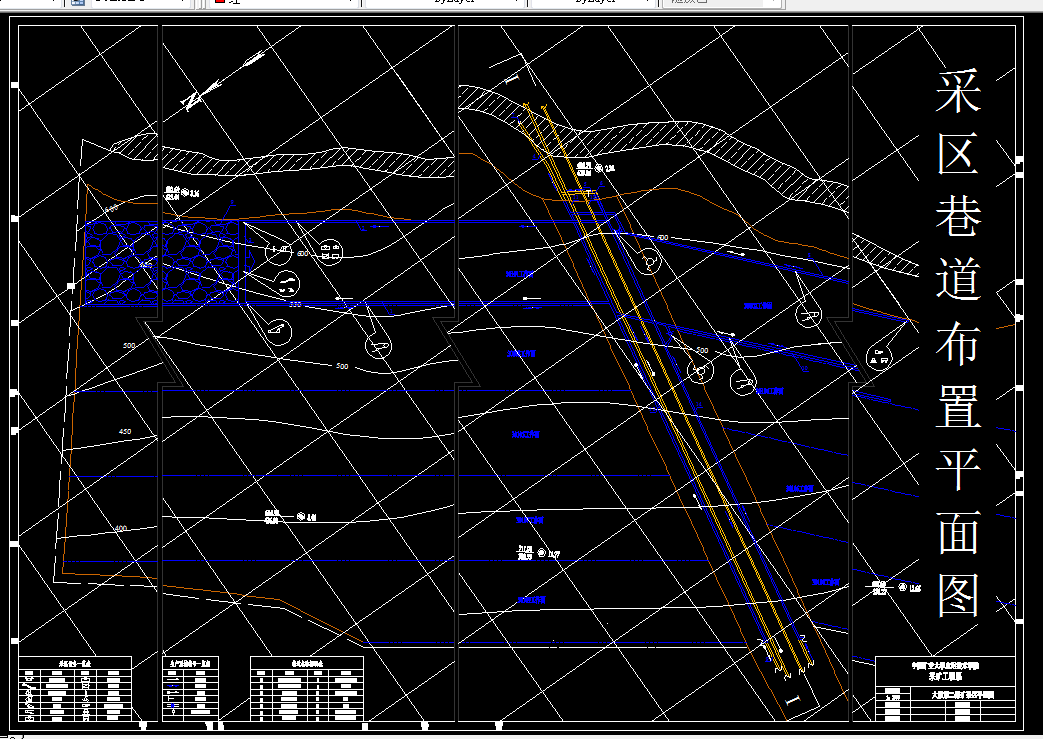The image size is (1043, 739).
Task: Select the title character 区
Action: click(959, 153)
